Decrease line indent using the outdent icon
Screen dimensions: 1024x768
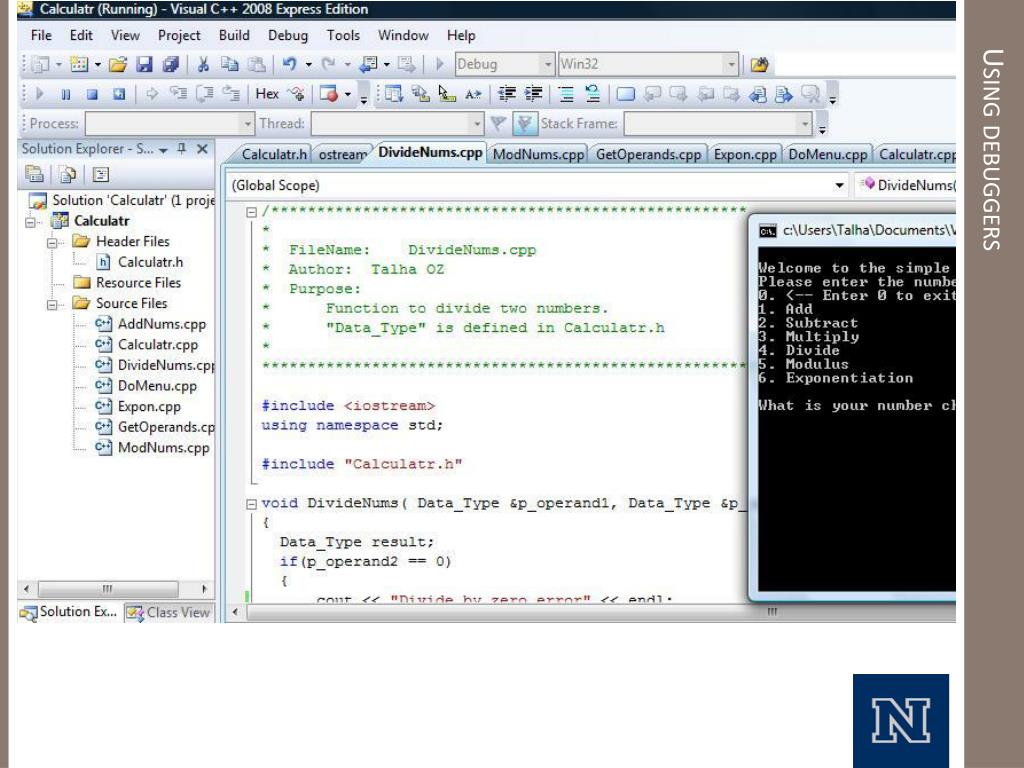click(507, 94)
